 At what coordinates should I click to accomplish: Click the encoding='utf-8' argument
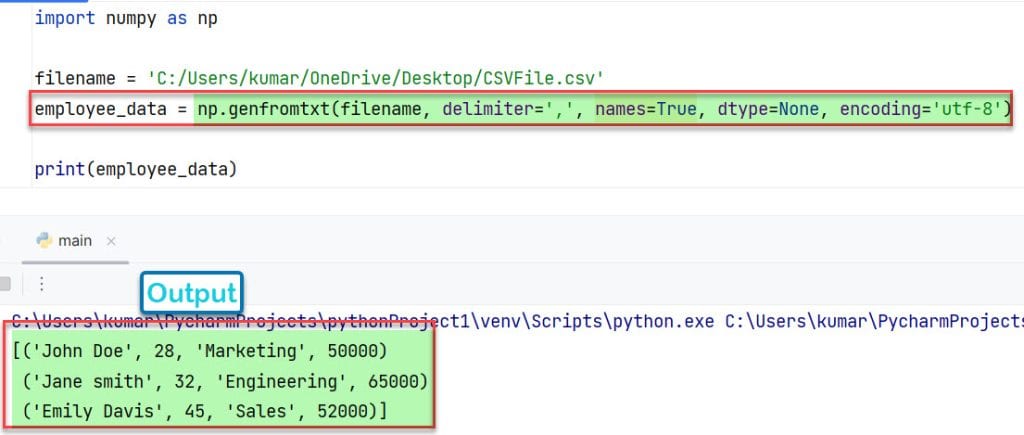tap(921, 109)
